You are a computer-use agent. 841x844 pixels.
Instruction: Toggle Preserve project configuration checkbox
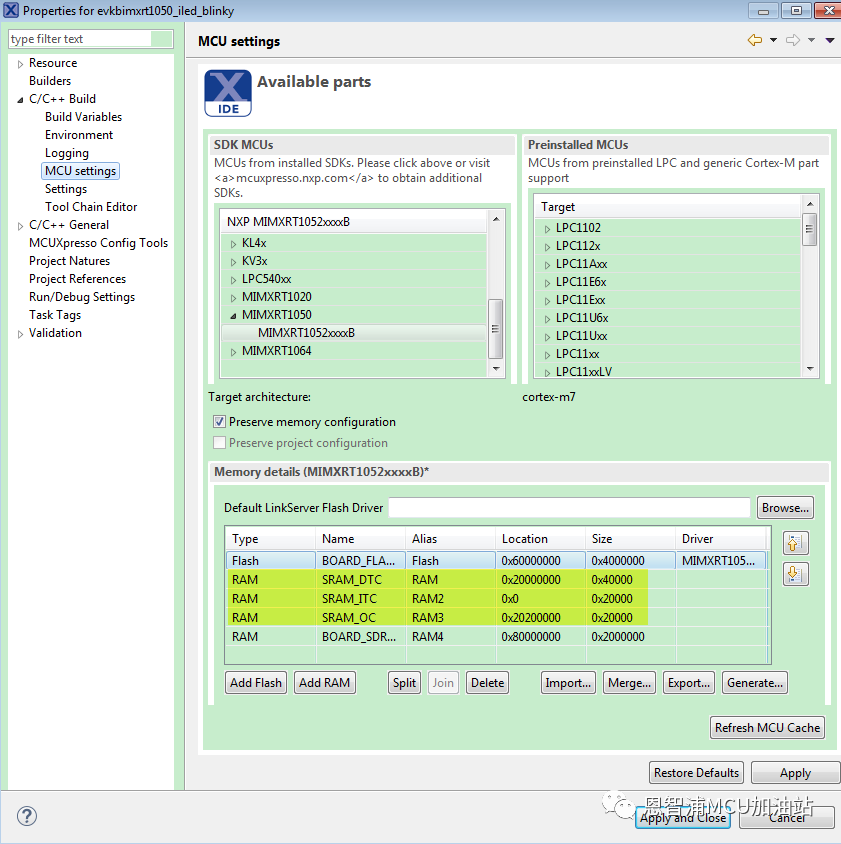[219, 442]
